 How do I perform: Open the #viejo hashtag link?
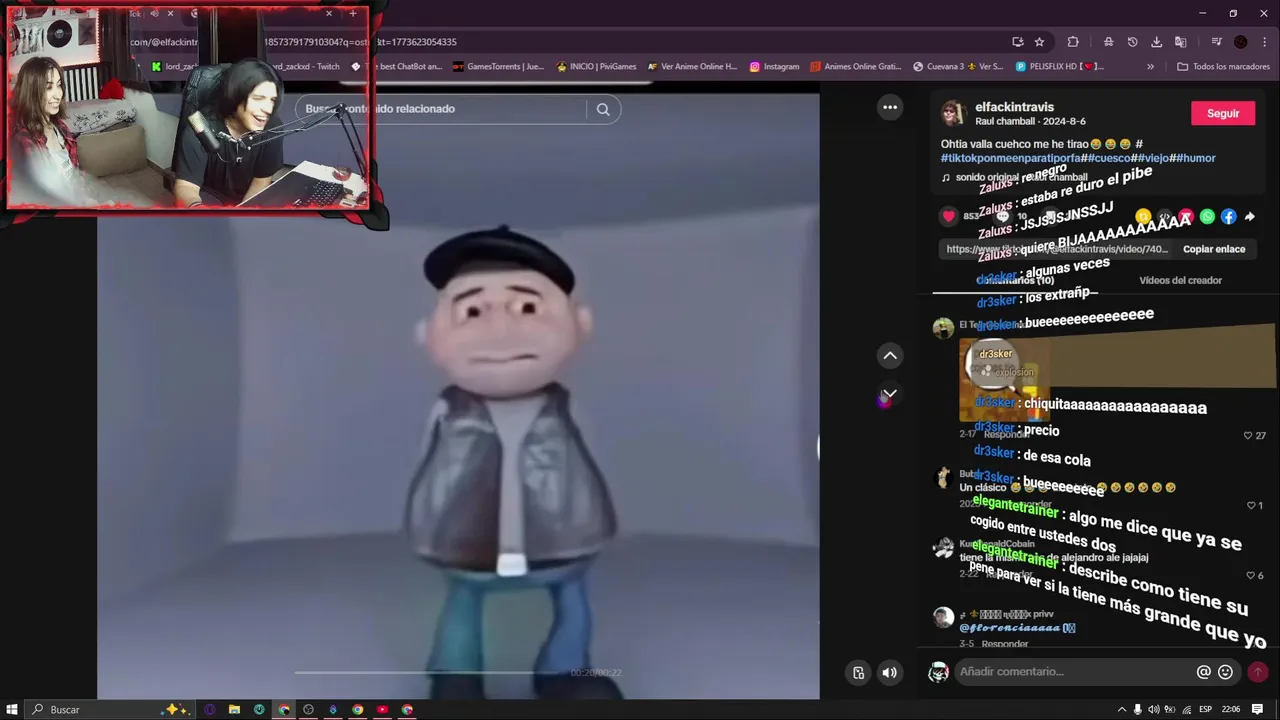point(1154,158)
